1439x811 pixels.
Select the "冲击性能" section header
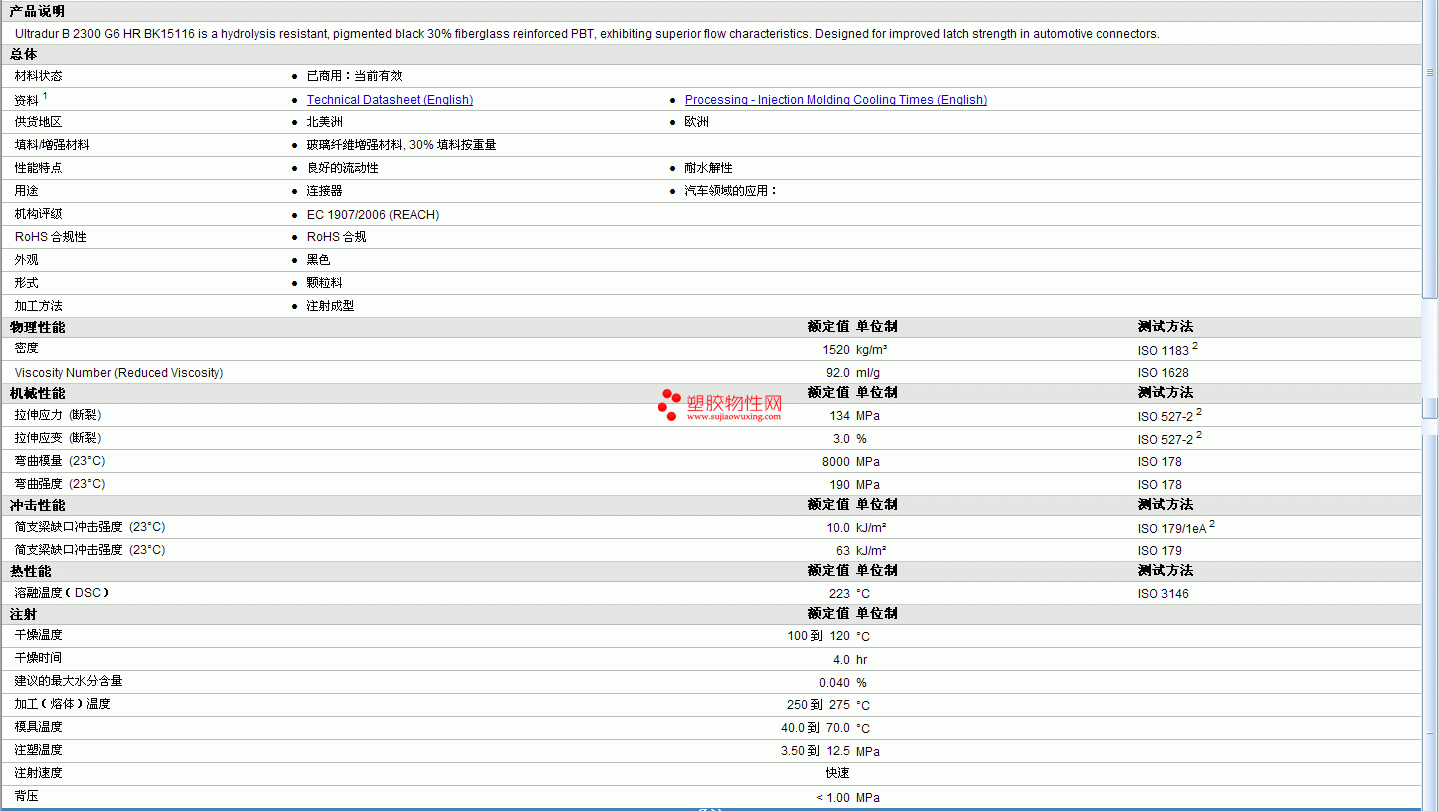(37, 505)
